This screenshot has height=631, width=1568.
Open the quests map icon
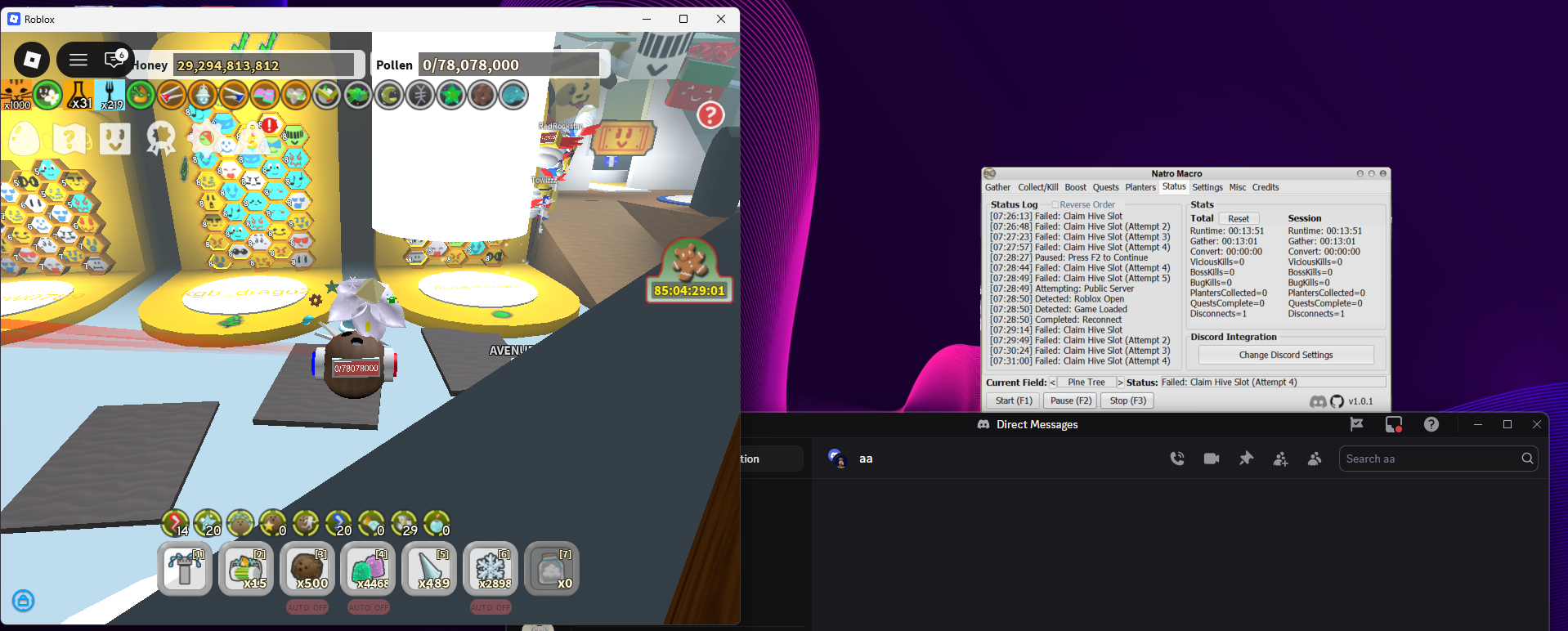coord(69,139)
